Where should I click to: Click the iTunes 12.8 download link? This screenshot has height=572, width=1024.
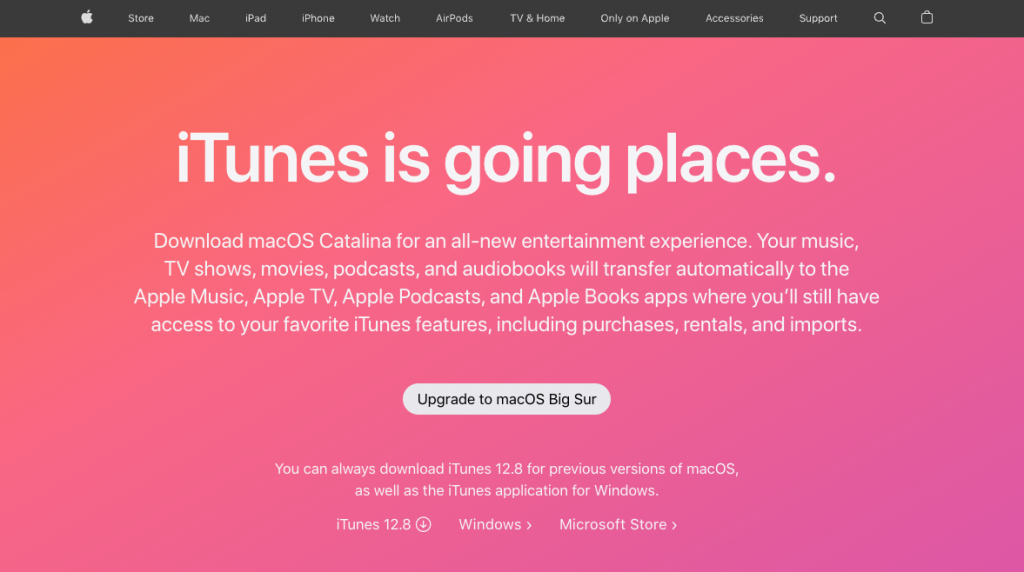(x=383, y=524)
